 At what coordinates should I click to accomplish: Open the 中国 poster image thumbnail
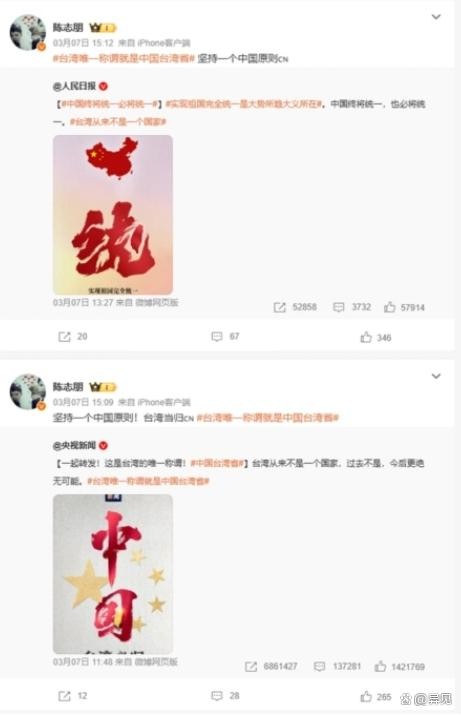click(x=113, y=574)
